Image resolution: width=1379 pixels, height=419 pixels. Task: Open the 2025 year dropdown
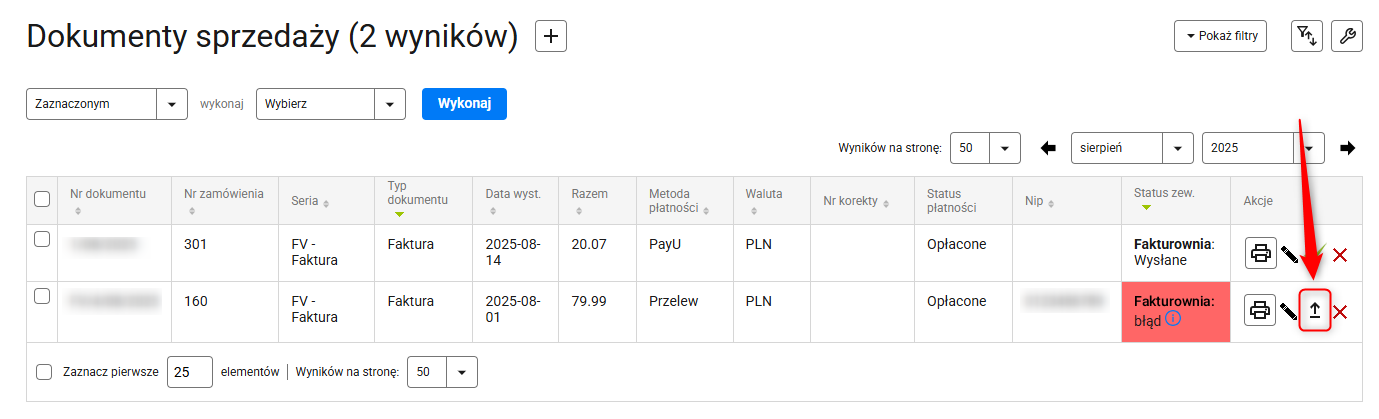(x=1263, y=148)
